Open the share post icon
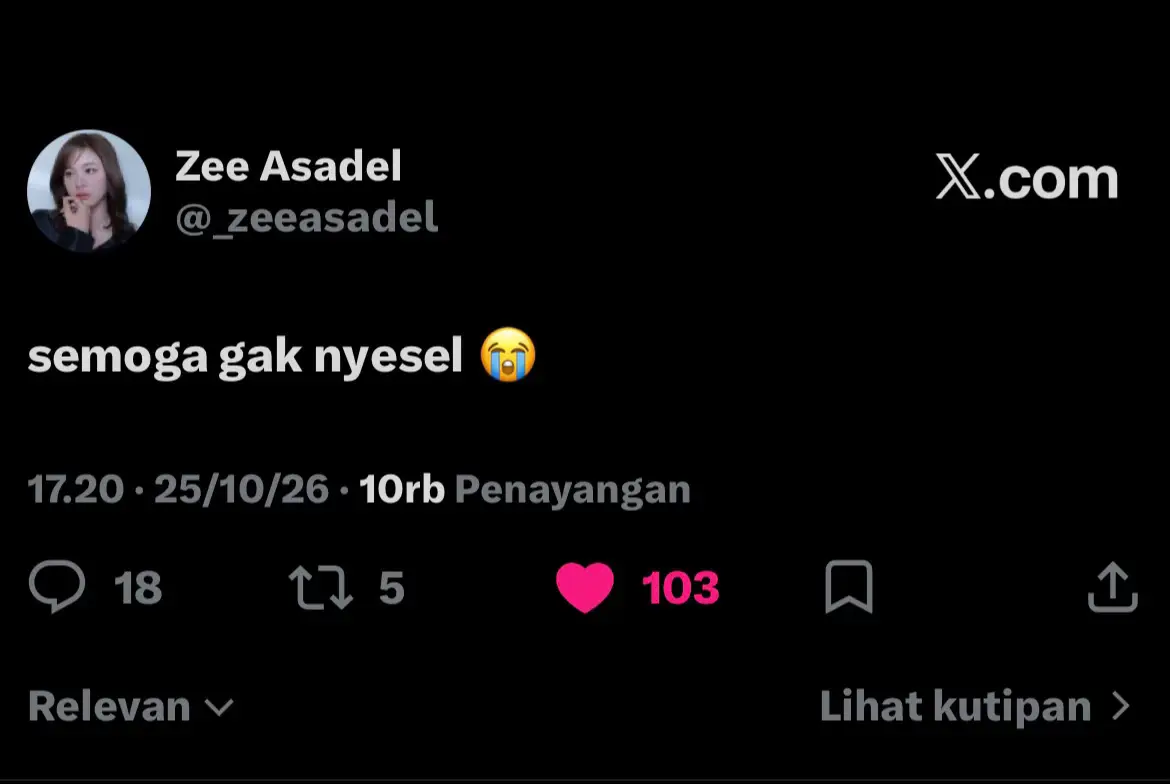The width and height of the screenshot is (1170, 784). pos(1113,587)
